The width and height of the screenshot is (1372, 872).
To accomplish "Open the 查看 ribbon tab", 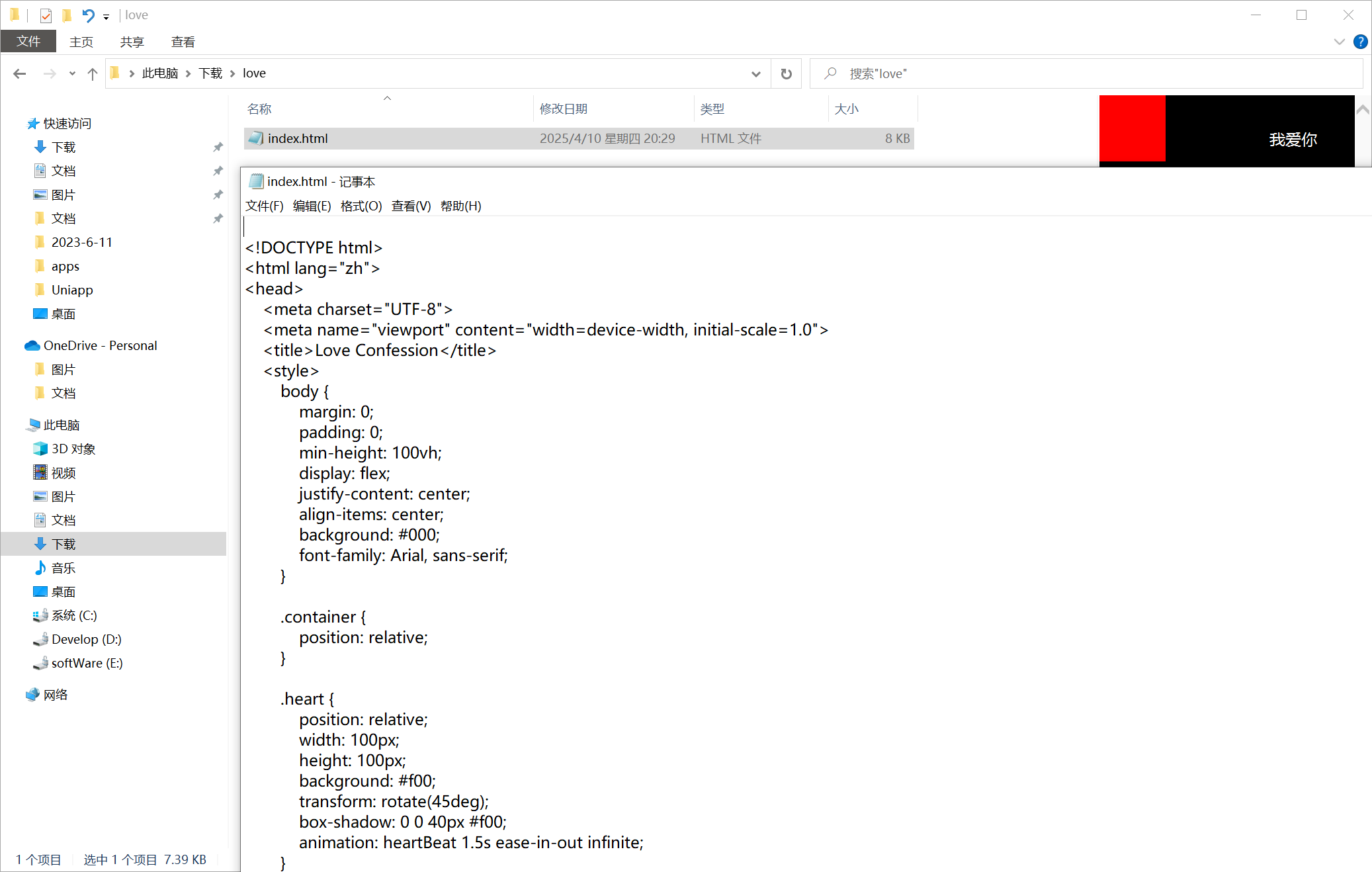I will click(183, 42).
